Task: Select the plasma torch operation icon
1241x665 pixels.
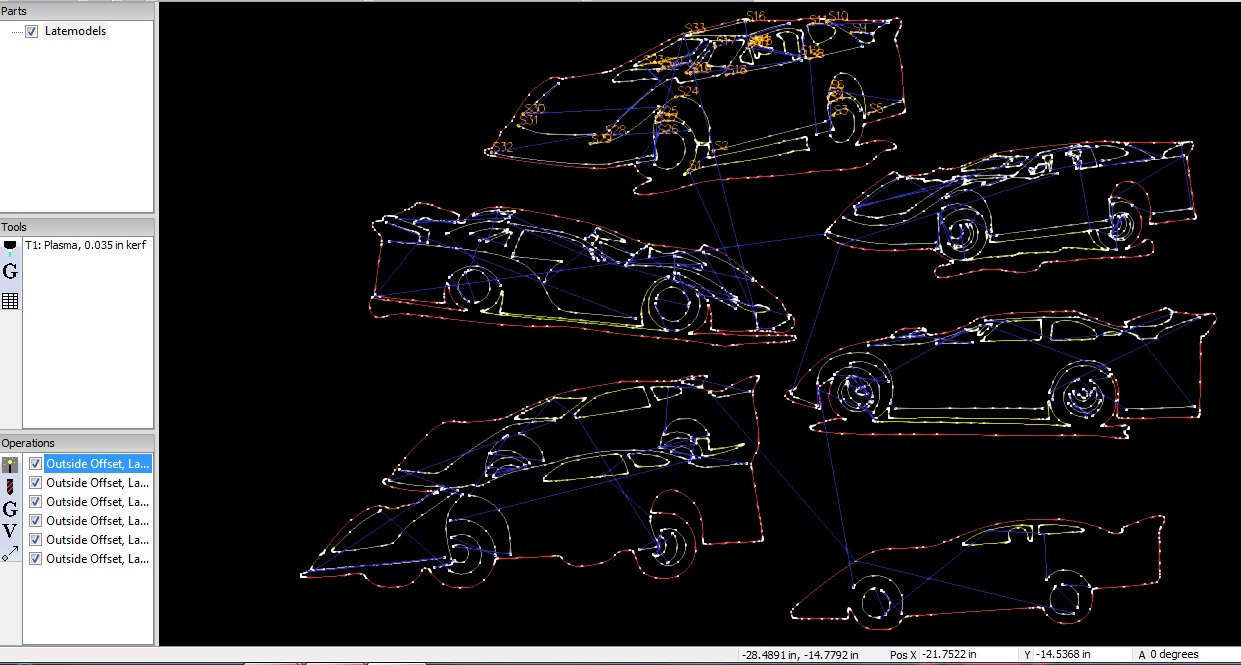Action: point(10,463)
